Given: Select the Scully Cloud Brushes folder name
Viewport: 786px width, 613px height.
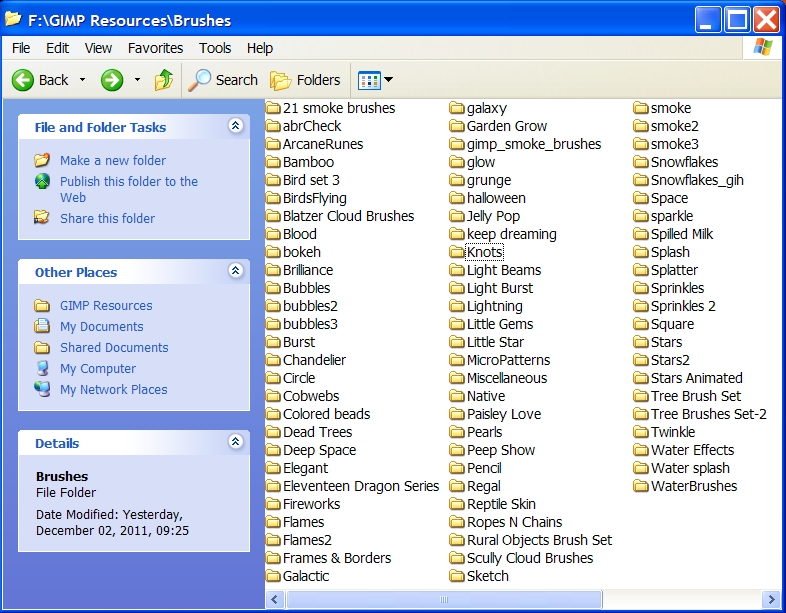Looking at the screenshot, I should pos(530,558).
